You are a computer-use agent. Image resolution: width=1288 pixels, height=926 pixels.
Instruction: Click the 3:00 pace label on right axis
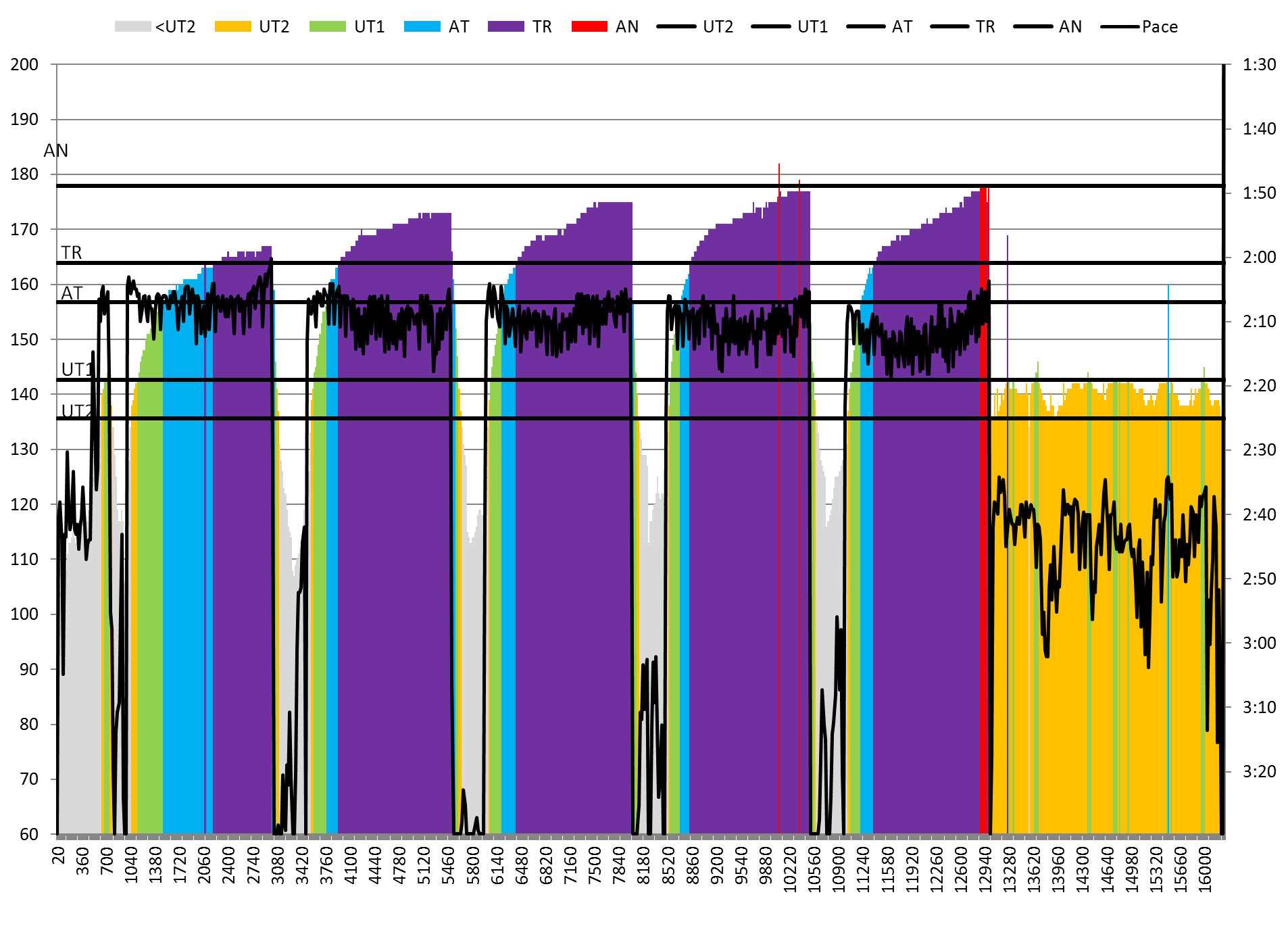(x=1259, y=643)
